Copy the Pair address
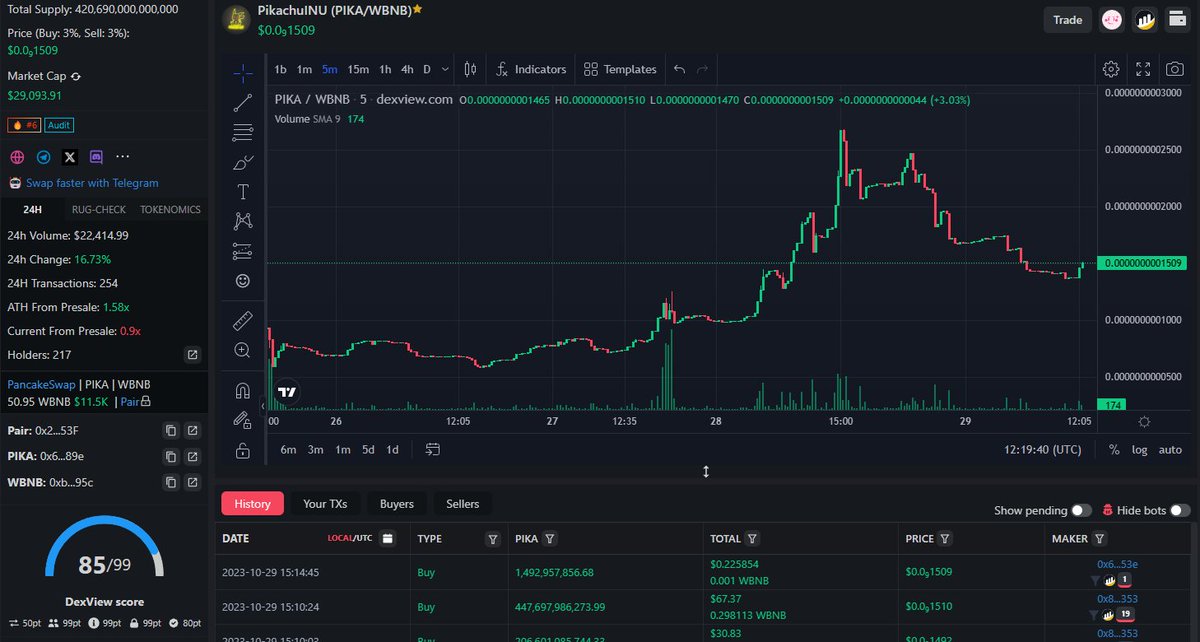The image size is (1200, 642). pyautogui.click(x=171, y=430)
